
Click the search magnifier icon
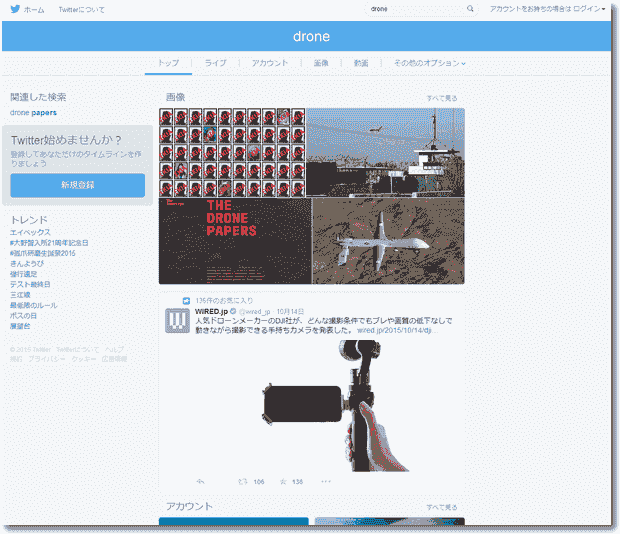point(470,8)
